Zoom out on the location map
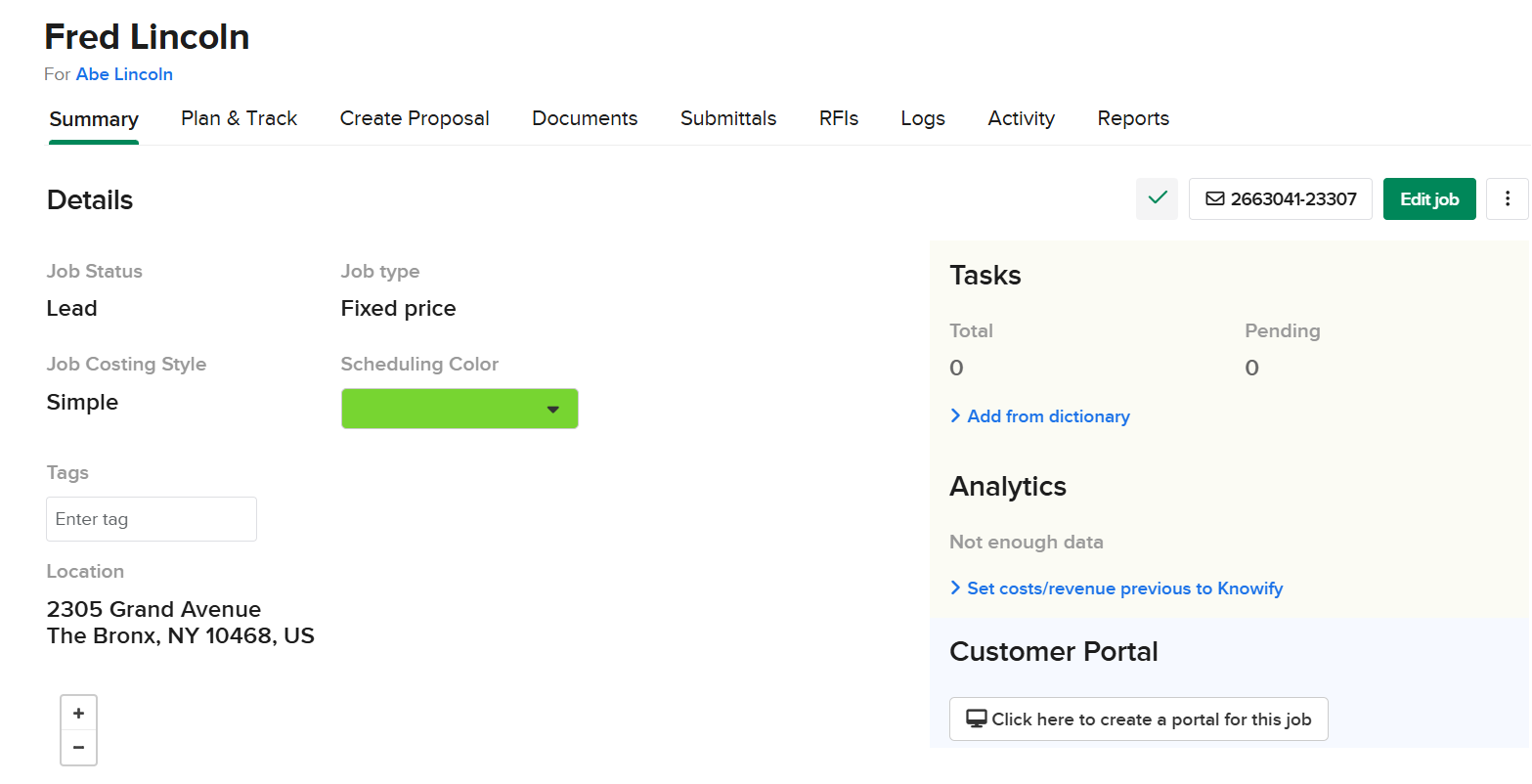The height and width of the screenshot is (784, 1532). tap(78, 747)
